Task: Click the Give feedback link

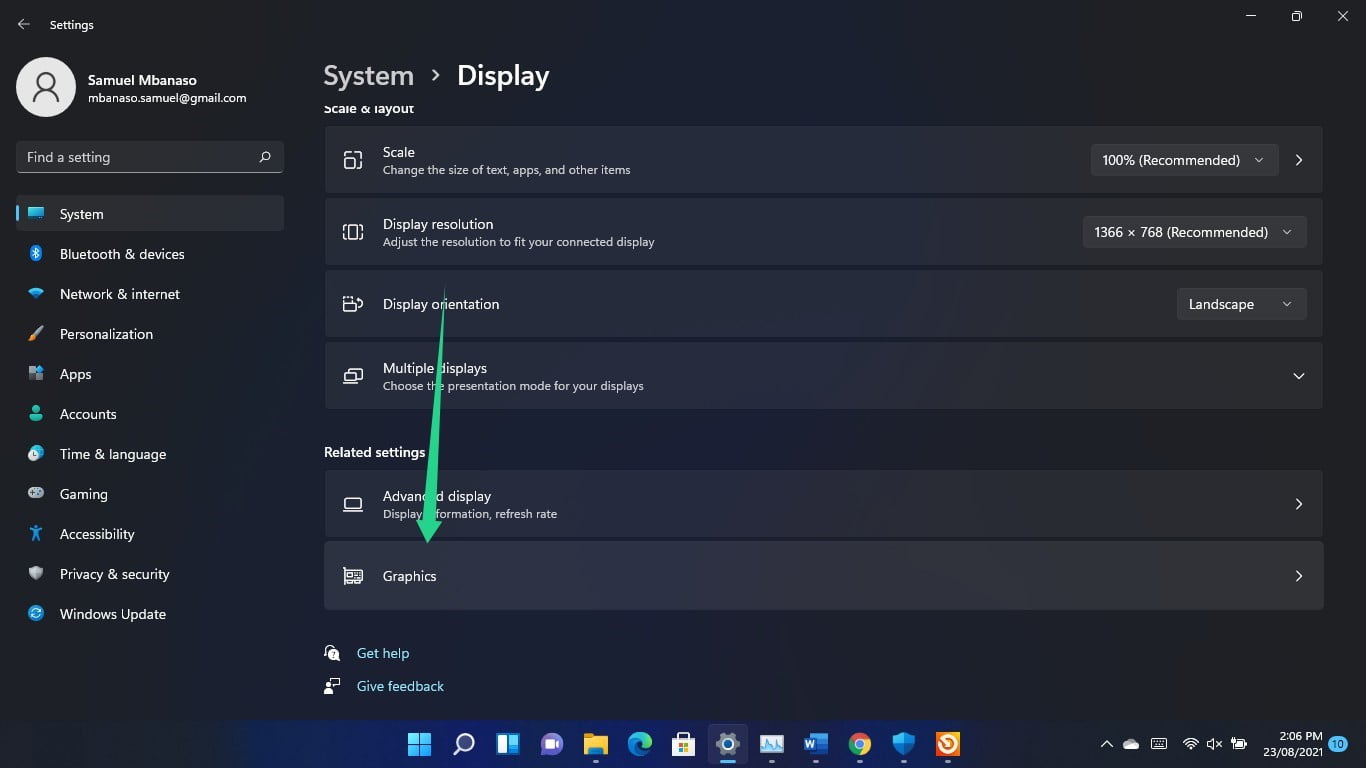Action: tap(400, 686)
